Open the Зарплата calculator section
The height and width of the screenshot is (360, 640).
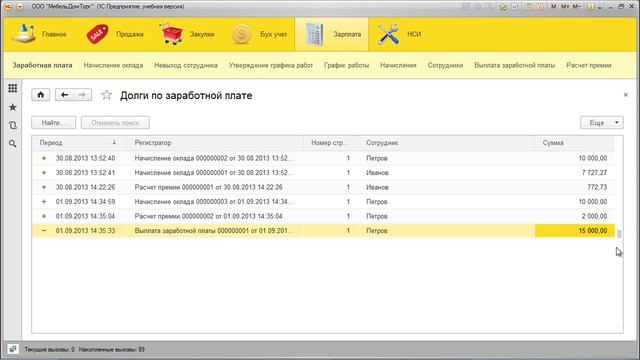332,34
